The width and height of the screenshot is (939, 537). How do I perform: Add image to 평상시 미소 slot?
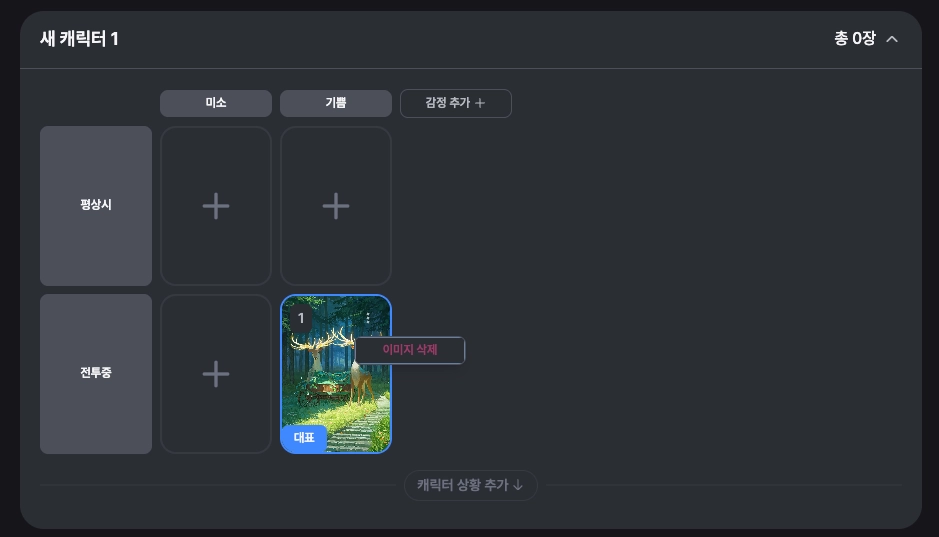pyautogui.click(x=216, y=206)
